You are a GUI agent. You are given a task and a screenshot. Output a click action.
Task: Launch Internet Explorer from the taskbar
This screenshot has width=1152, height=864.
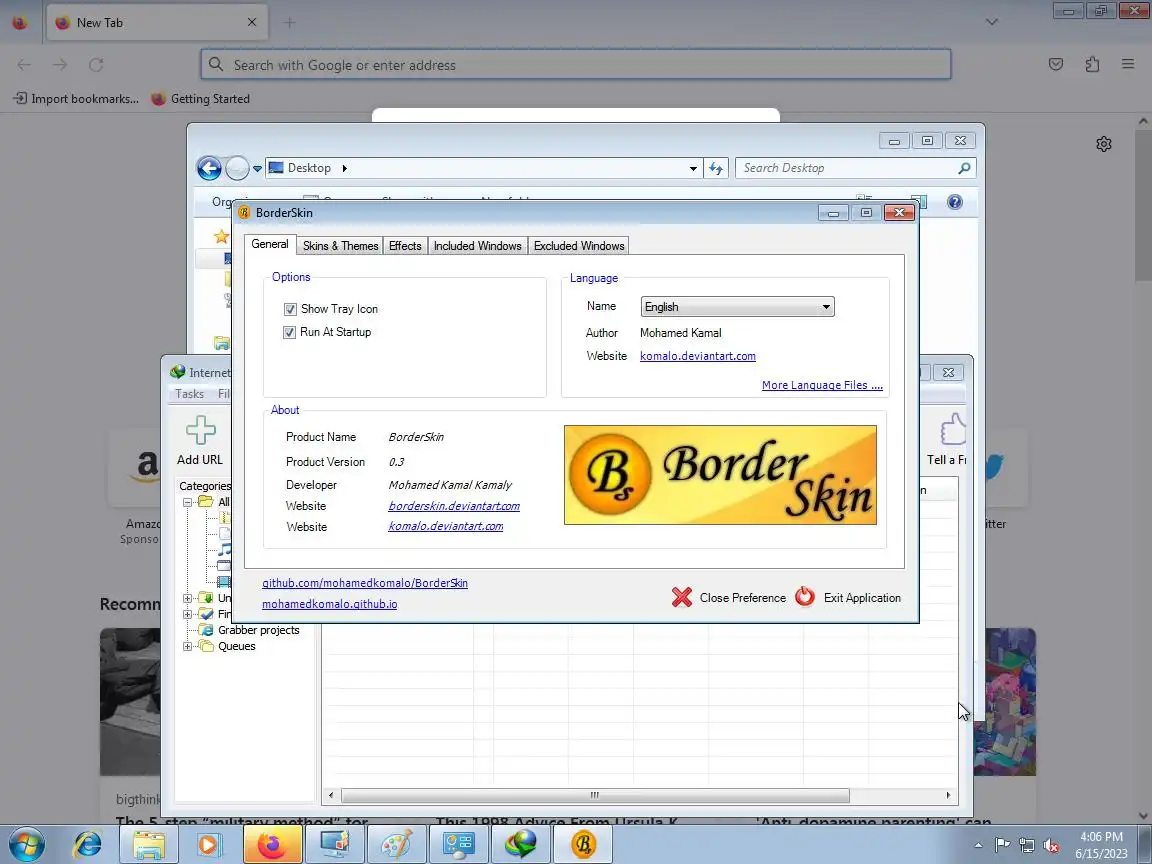[x=87, y=844]
